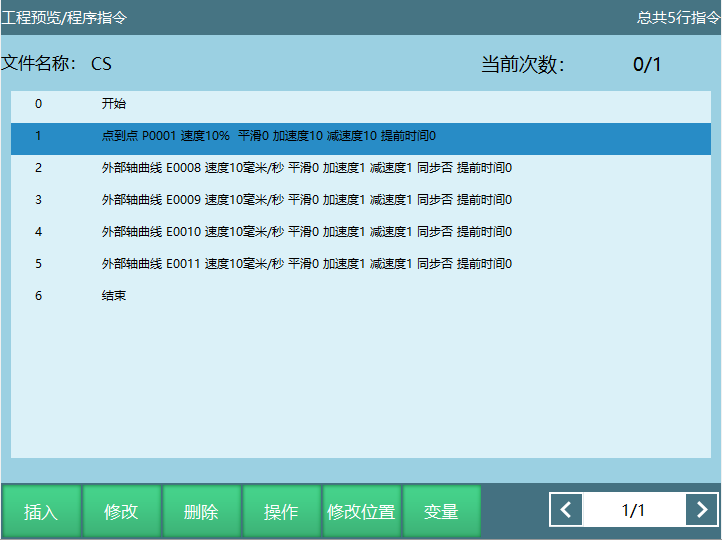Image resolution: width=722 pixels, height=540 pixels.
Task: Select line 5 外部轴曲线 E0011 instruction
Action: pos(360,264)
